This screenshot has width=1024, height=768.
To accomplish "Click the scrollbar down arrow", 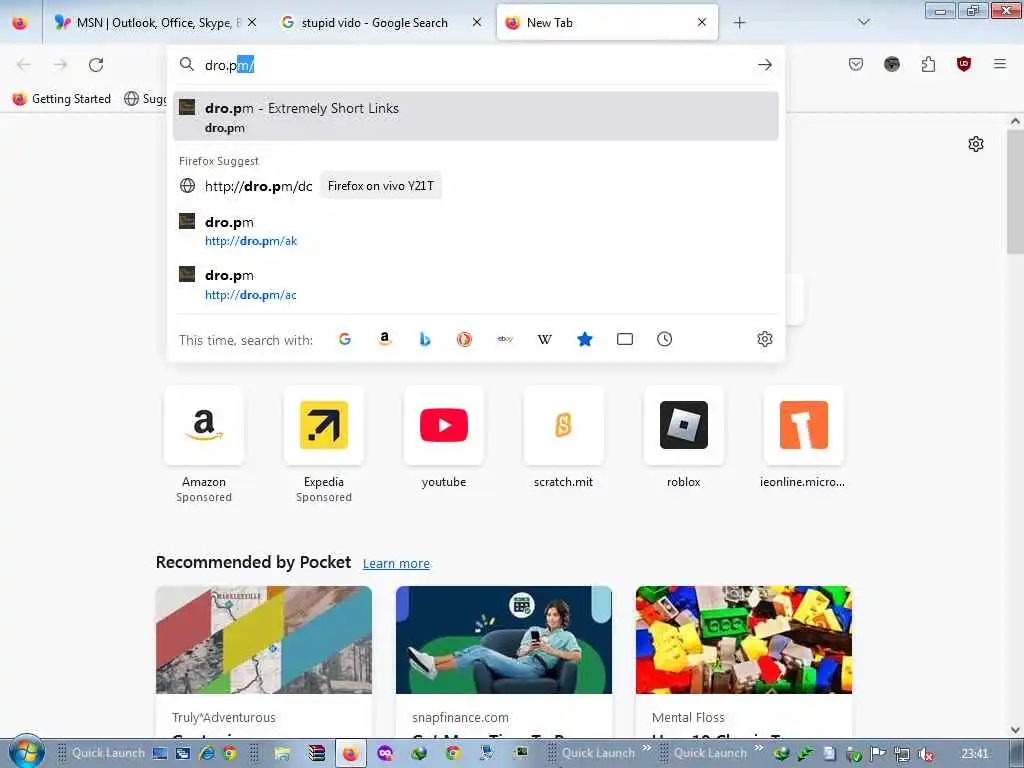I will (x=1015, y=729).
